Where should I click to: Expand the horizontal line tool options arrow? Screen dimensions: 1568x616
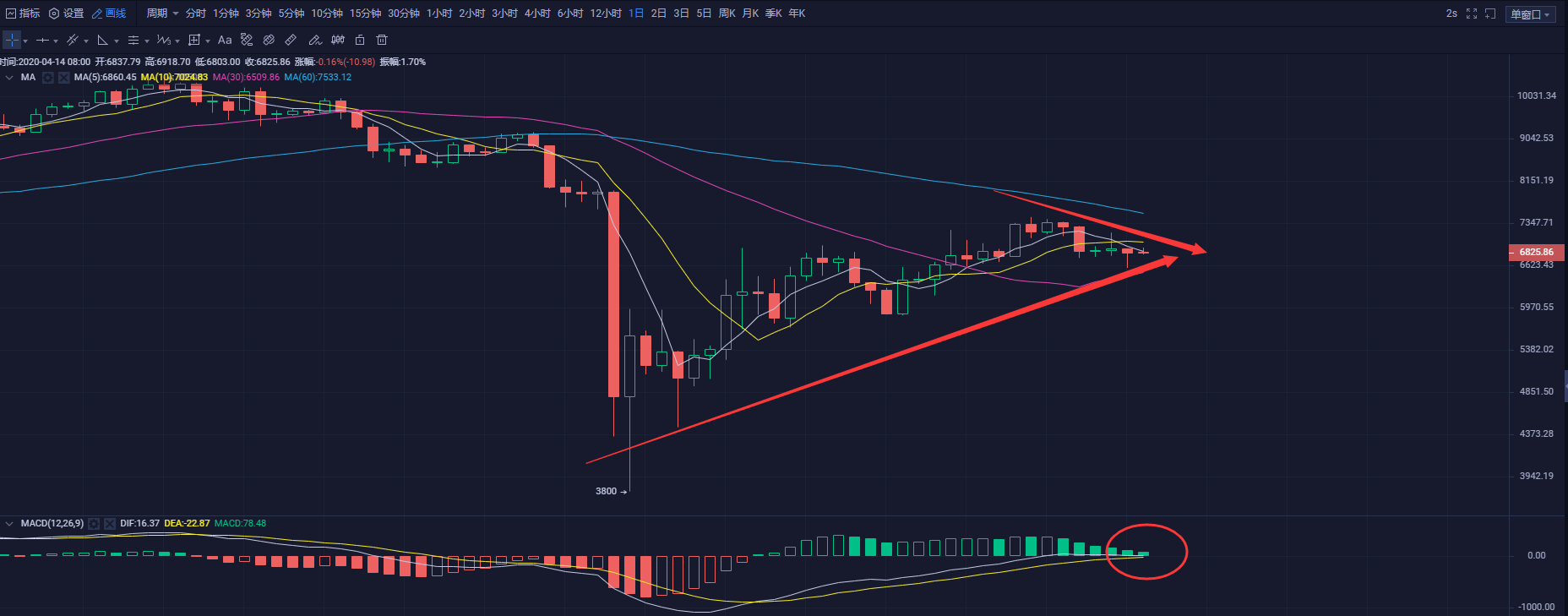point(56,41)
